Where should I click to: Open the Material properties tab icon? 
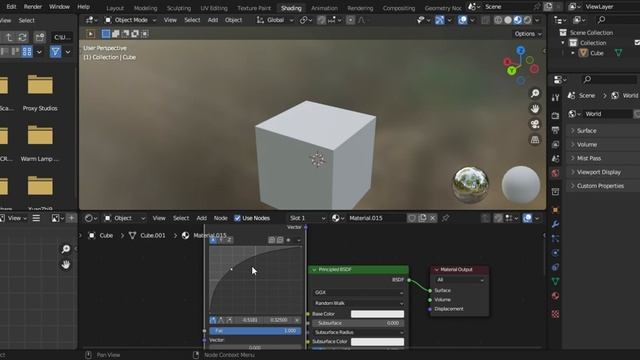coord(555,296)
